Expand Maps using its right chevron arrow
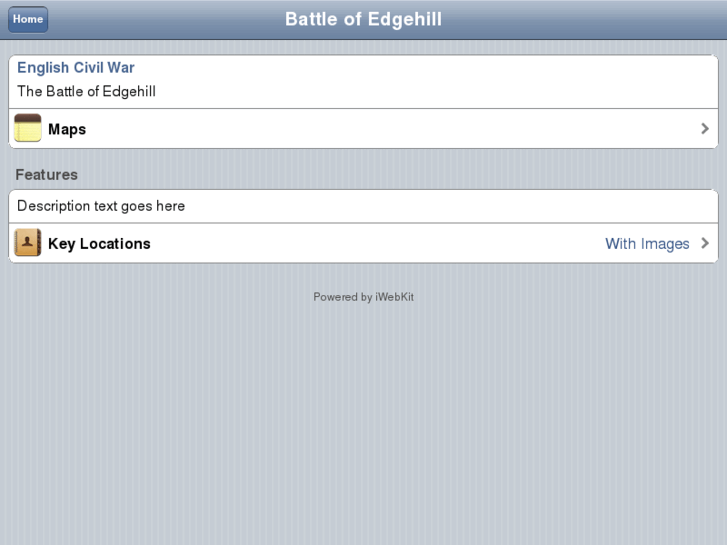 [x=705, y=128]
